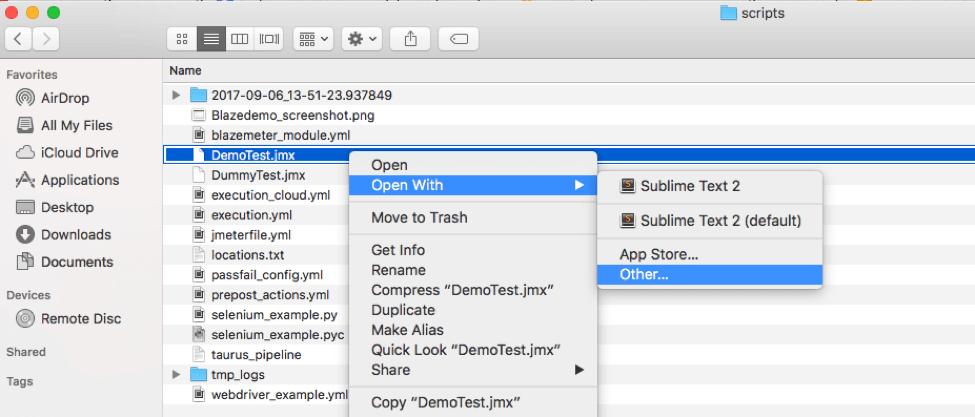Switch to column view in toolbar
The height and width of the screenshot is (417, 975).
click(x=239, y=39)
